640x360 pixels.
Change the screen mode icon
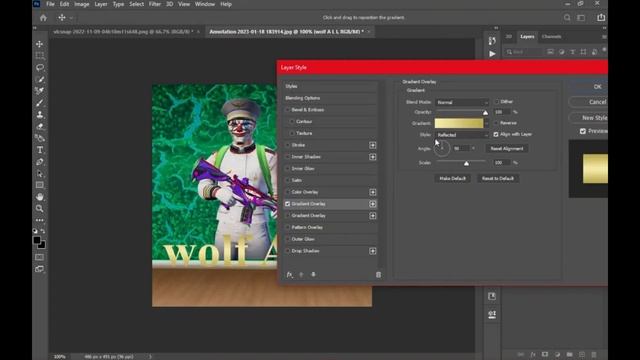point(40,269)
